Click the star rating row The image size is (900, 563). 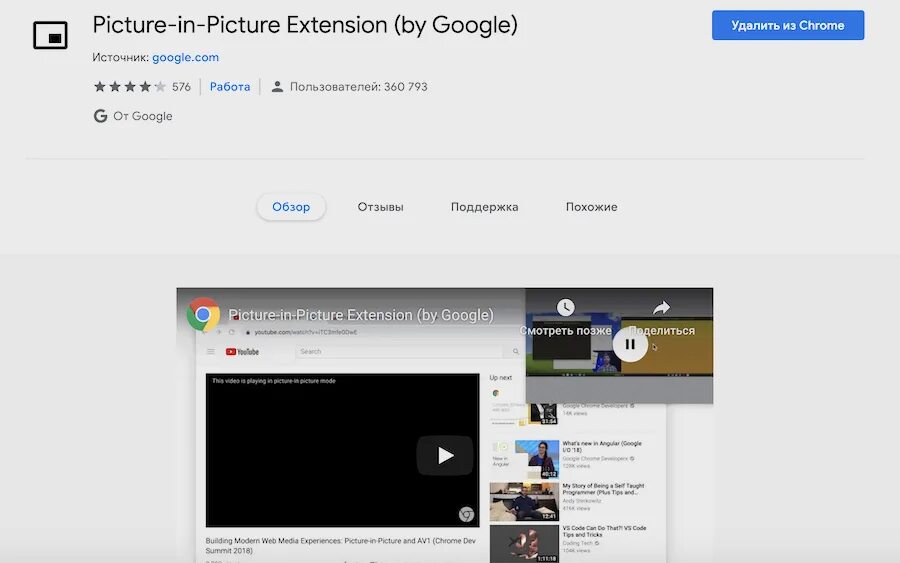[x=130, y=87]
